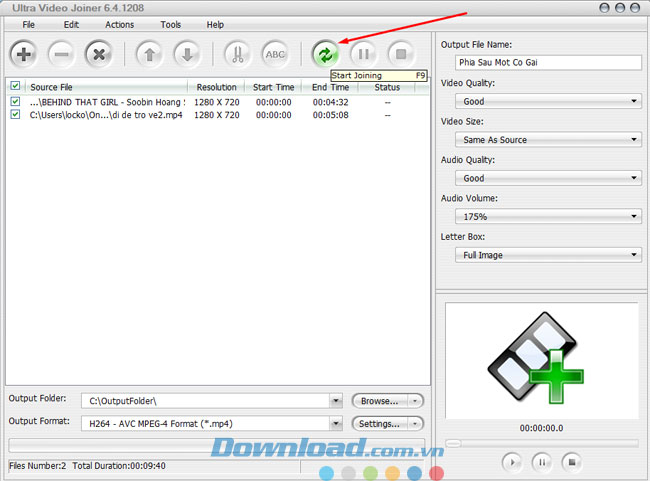
Task: Click the Output Folder path field
Action: 206,401
